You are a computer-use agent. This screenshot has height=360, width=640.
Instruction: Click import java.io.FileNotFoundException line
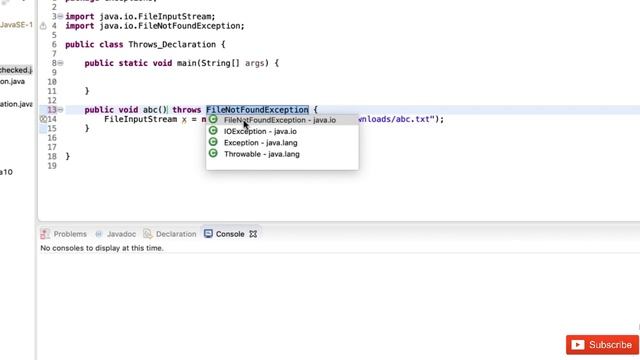tap(155, 26)
